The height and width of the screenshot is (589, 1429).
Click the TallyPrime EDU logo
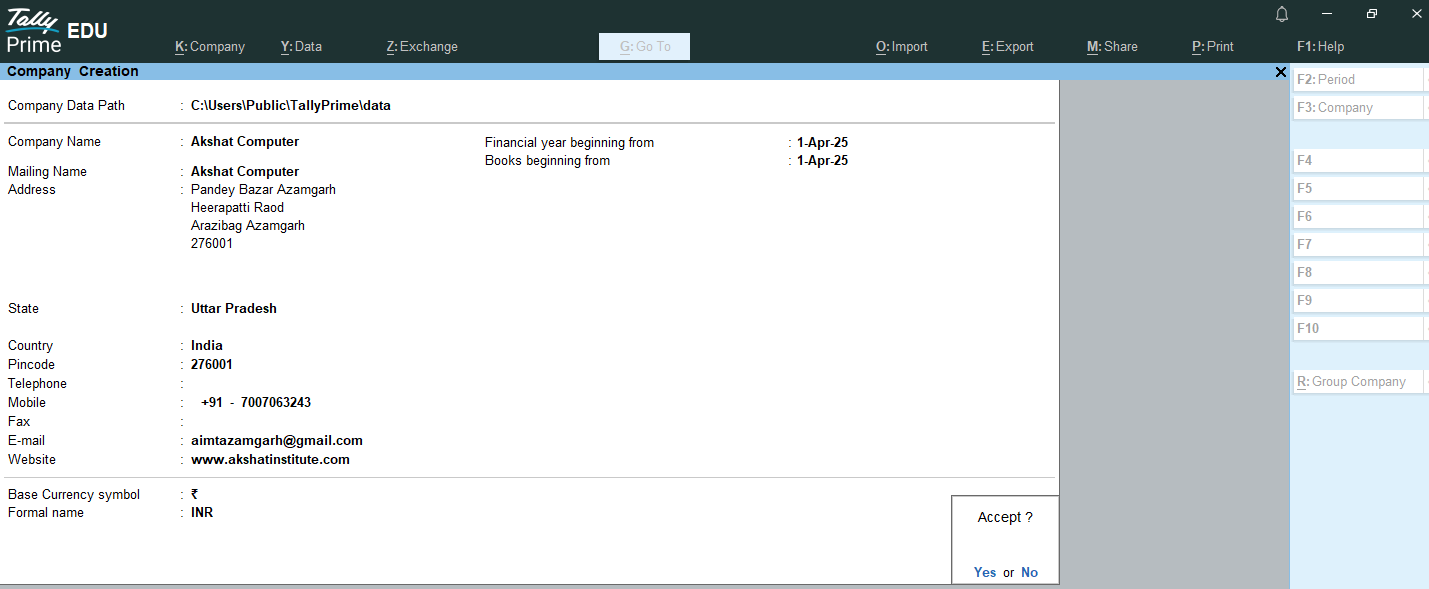click(56, 31)
